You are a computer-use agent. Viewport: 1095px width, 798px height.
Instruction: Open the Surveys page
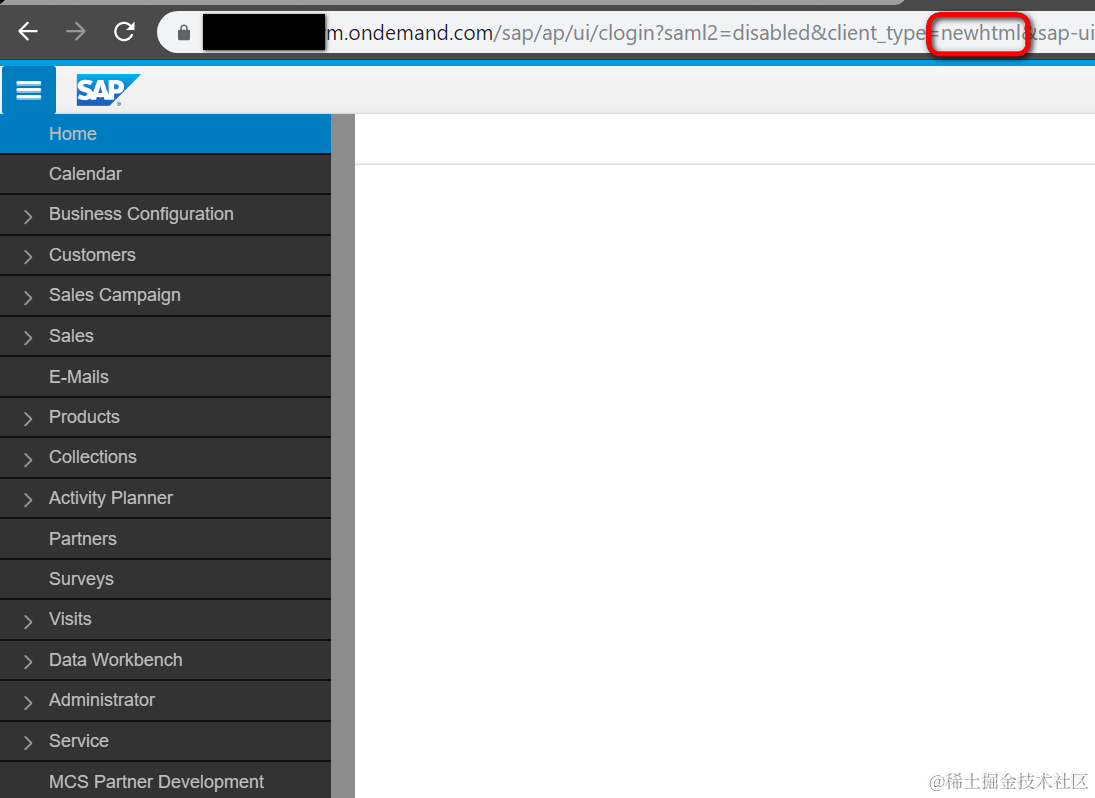pos(81,579)
